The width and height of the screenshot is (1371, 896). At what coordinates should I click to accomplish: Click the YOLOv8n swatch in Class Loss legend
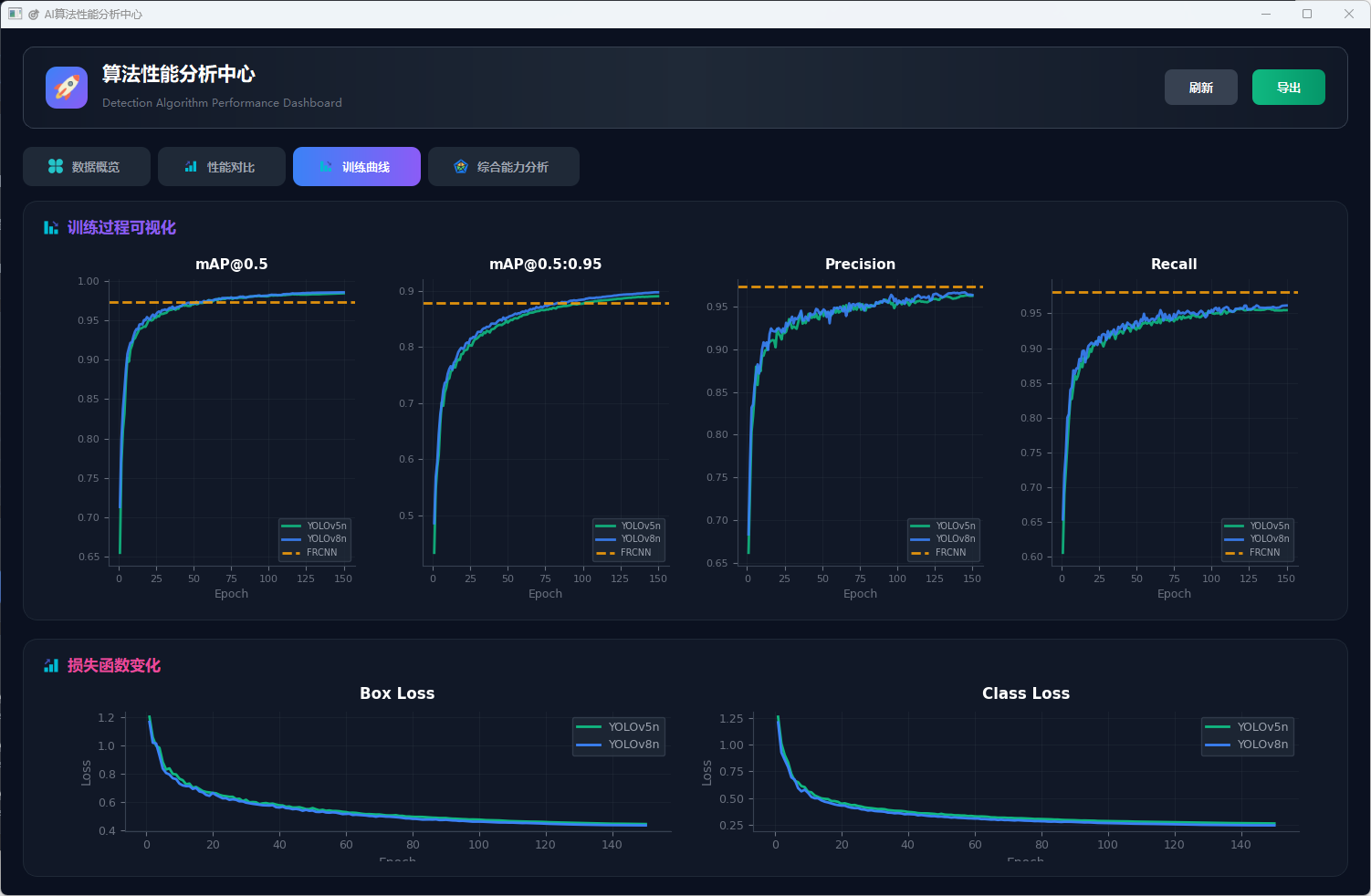point(1218,745)
